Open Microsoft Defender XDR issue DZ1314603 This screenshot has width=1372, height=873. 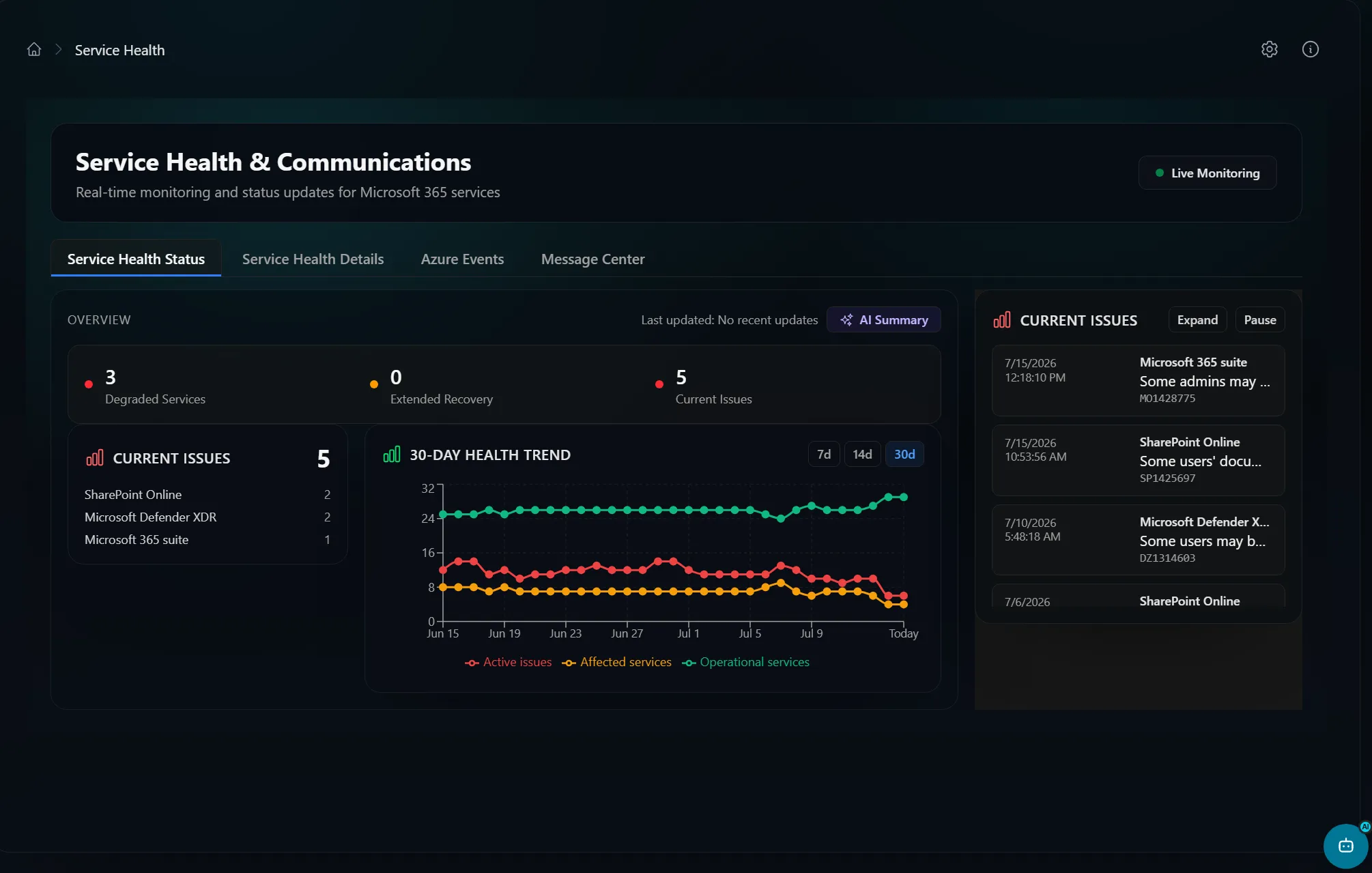1138,541
